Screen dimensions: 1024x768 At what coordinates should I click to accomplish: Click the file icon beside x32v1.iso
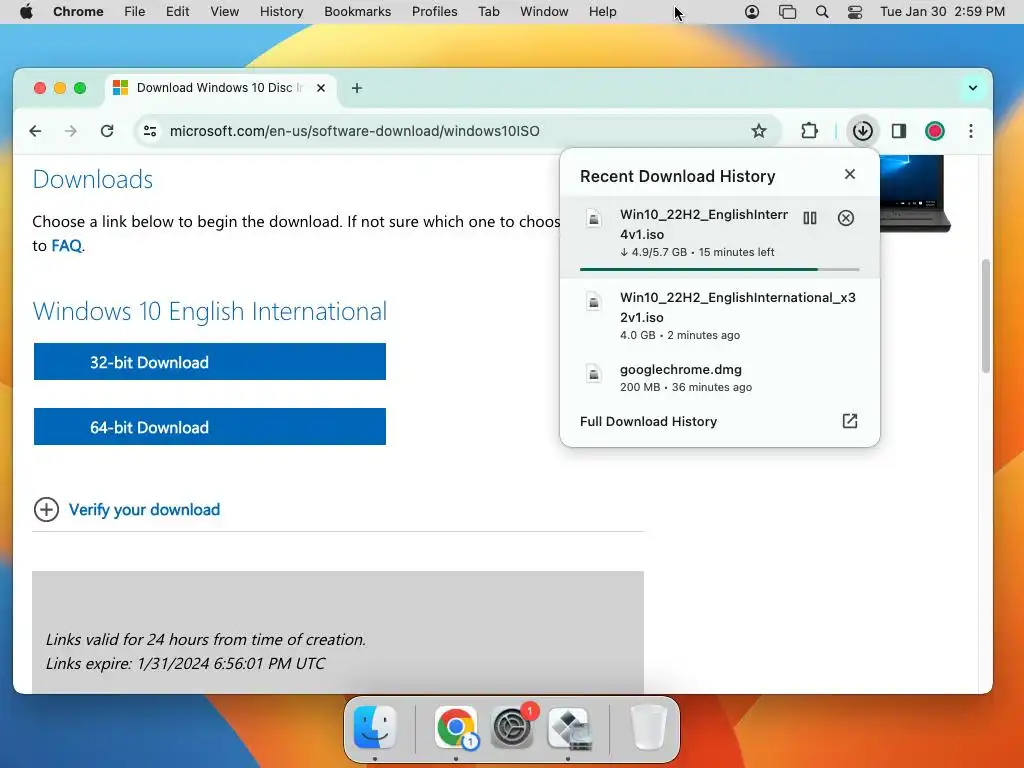[594, 302]
